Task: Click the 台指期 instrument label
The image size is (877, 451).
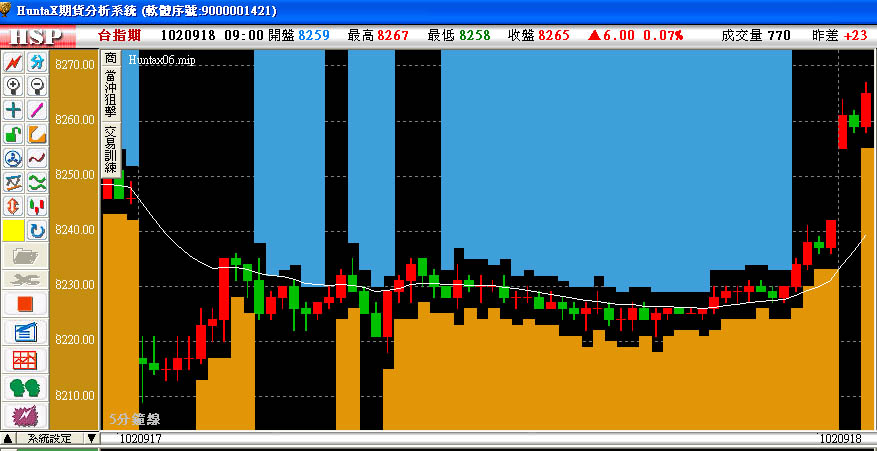Action: point(119,35)
